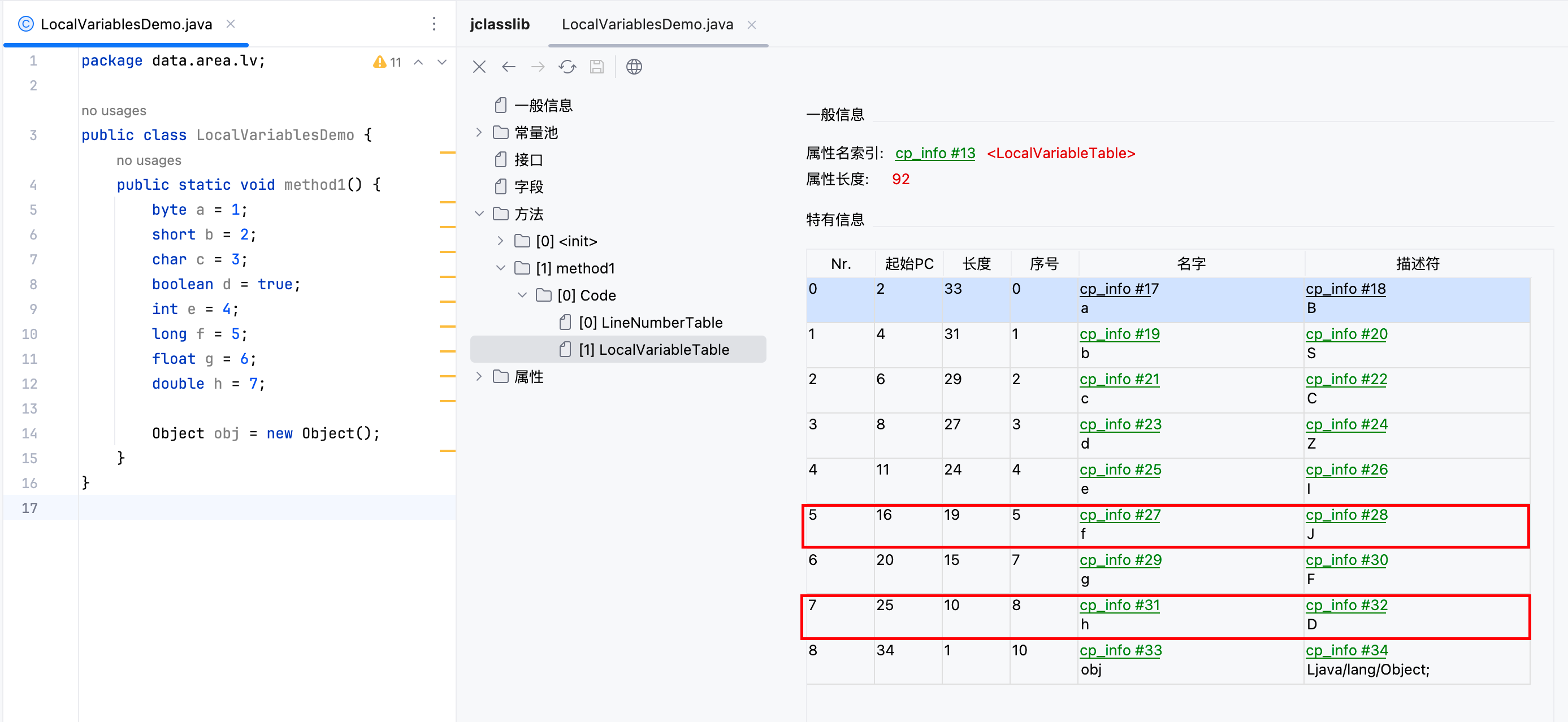
Task: Expand the [0] <init> method node
Action: pyautogui.click(x=500, y=241)
